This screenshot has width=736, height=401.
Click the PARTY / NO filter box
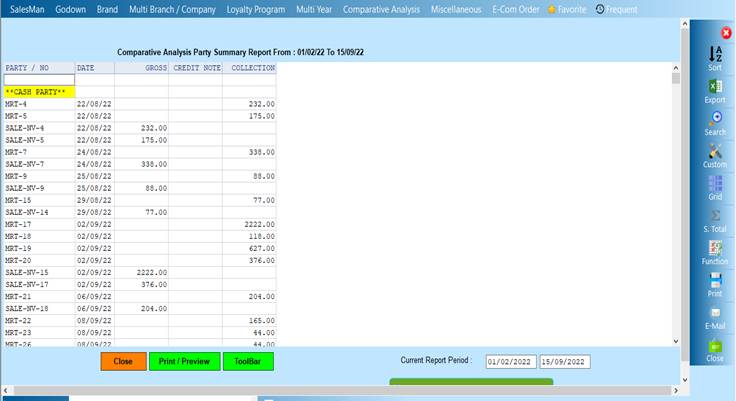pyautogui.click(x=39, y=79)
